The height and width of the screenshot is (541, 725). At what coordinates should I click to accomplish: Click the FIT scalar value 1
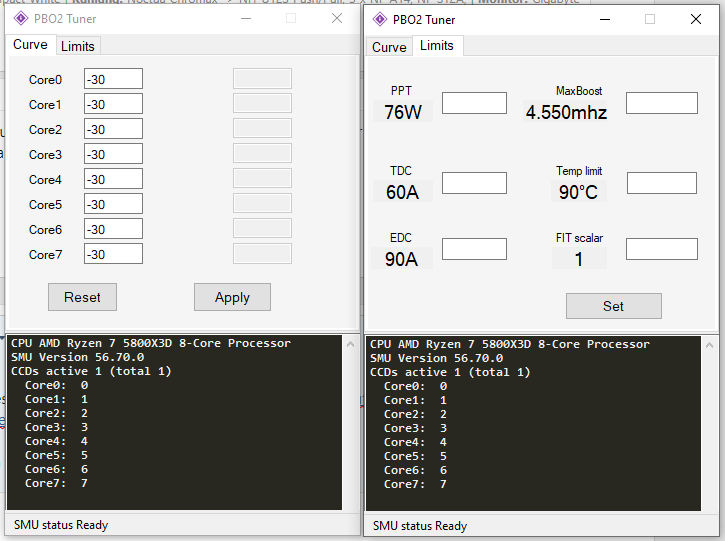[x=578, y=259]
